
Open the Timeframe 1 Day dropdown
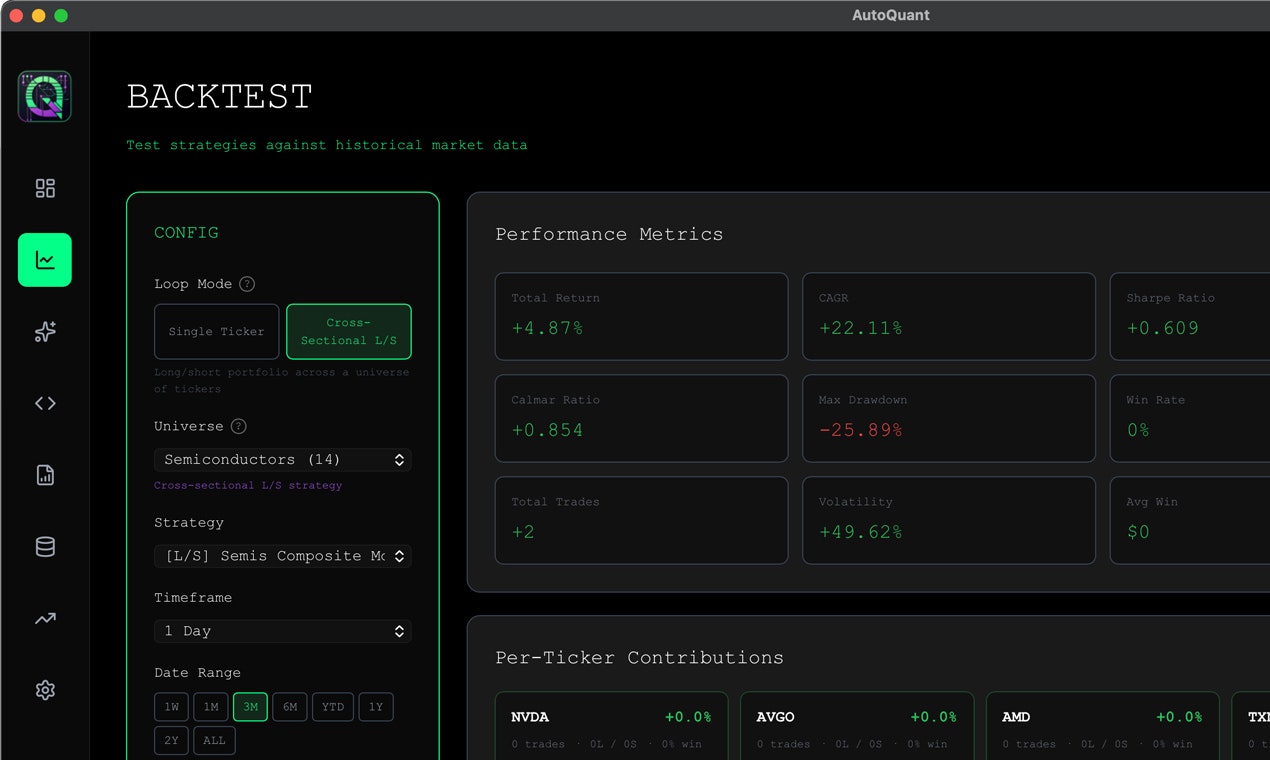pyautogui.click(x=283, y=631)
